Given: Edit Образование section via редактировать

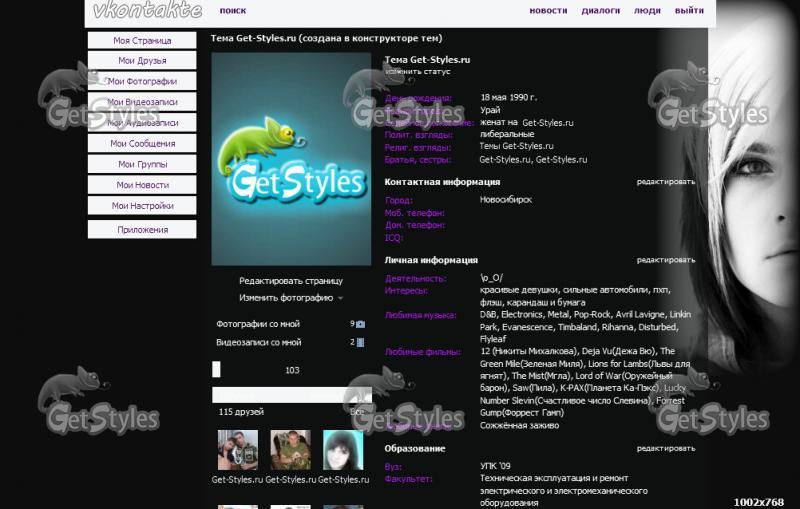Looking at the screenshot, I should click(x=665, y=448).
